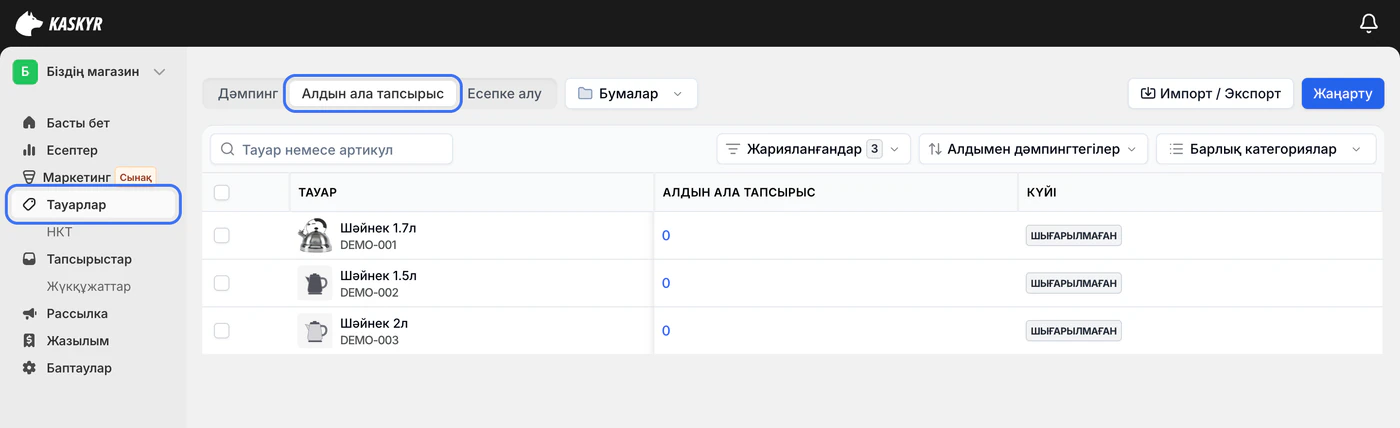Click the АЛДЫН АЛА ТАПСЫРЫС column header
This screenshot has height=428, width=1400.
(x=739, y=192)
